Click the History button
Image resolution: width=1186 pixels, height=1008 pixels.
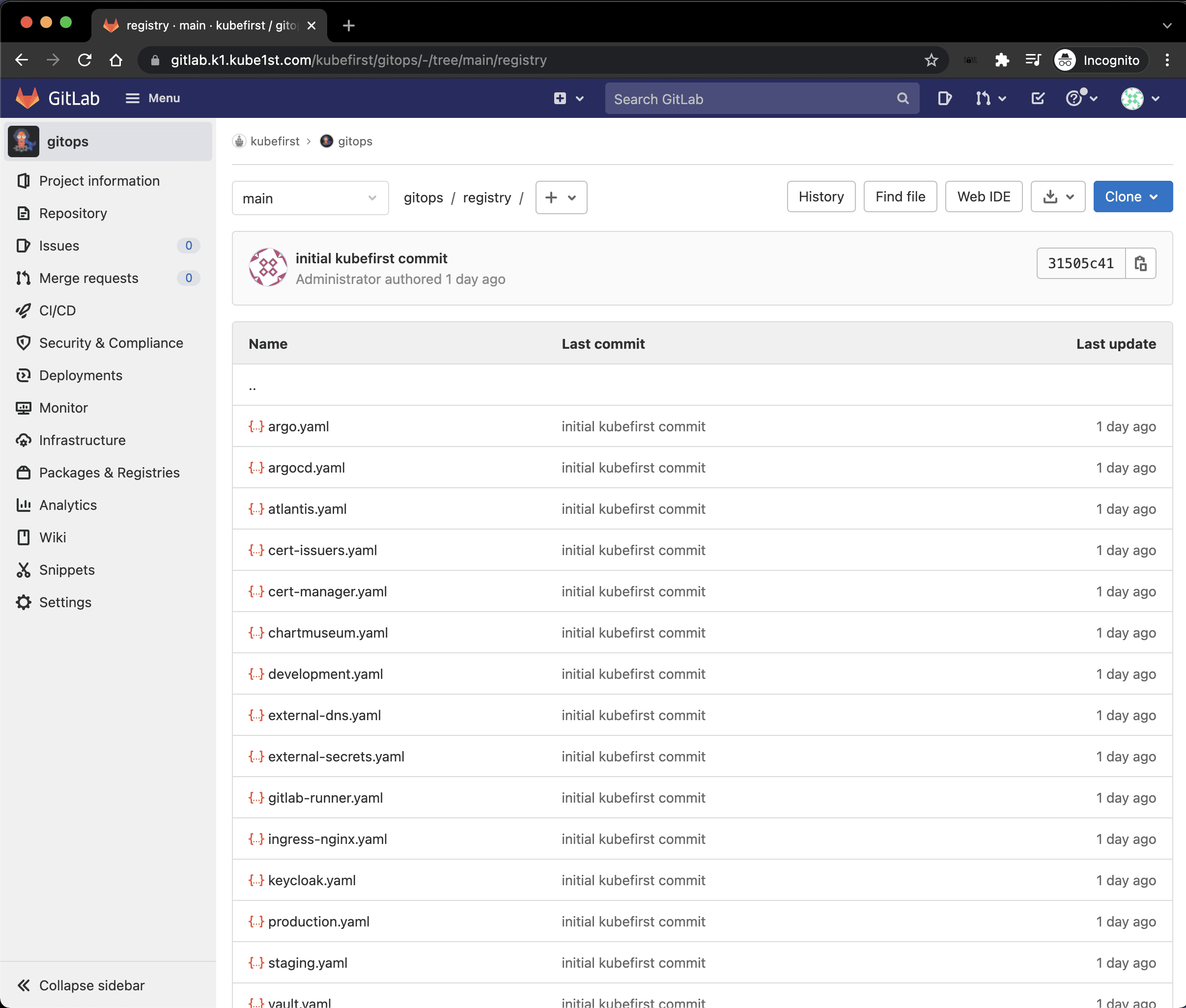821,196
